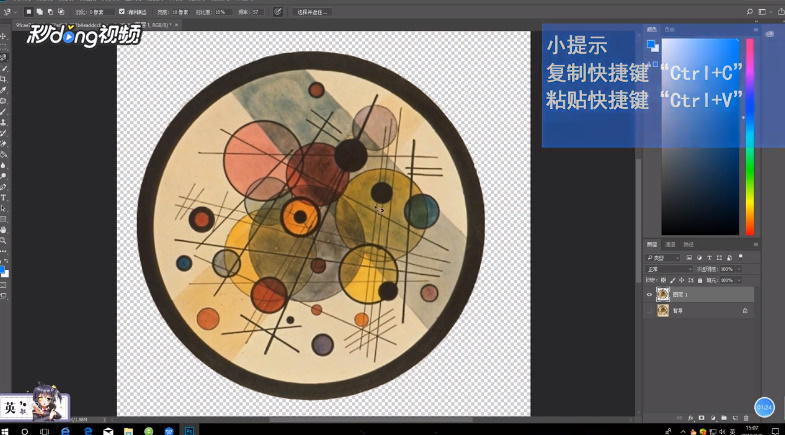Click the Select and Mask button
The height and width of the screenshot is (435, 785).
[312, 12]
